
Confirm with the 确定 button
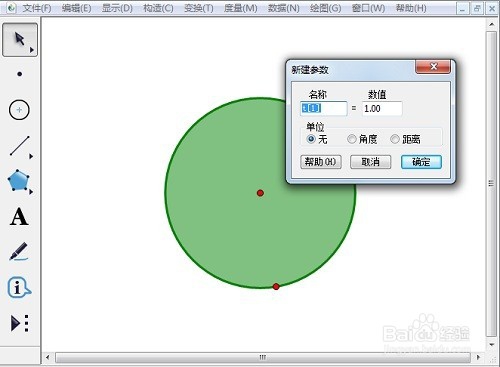421,162
